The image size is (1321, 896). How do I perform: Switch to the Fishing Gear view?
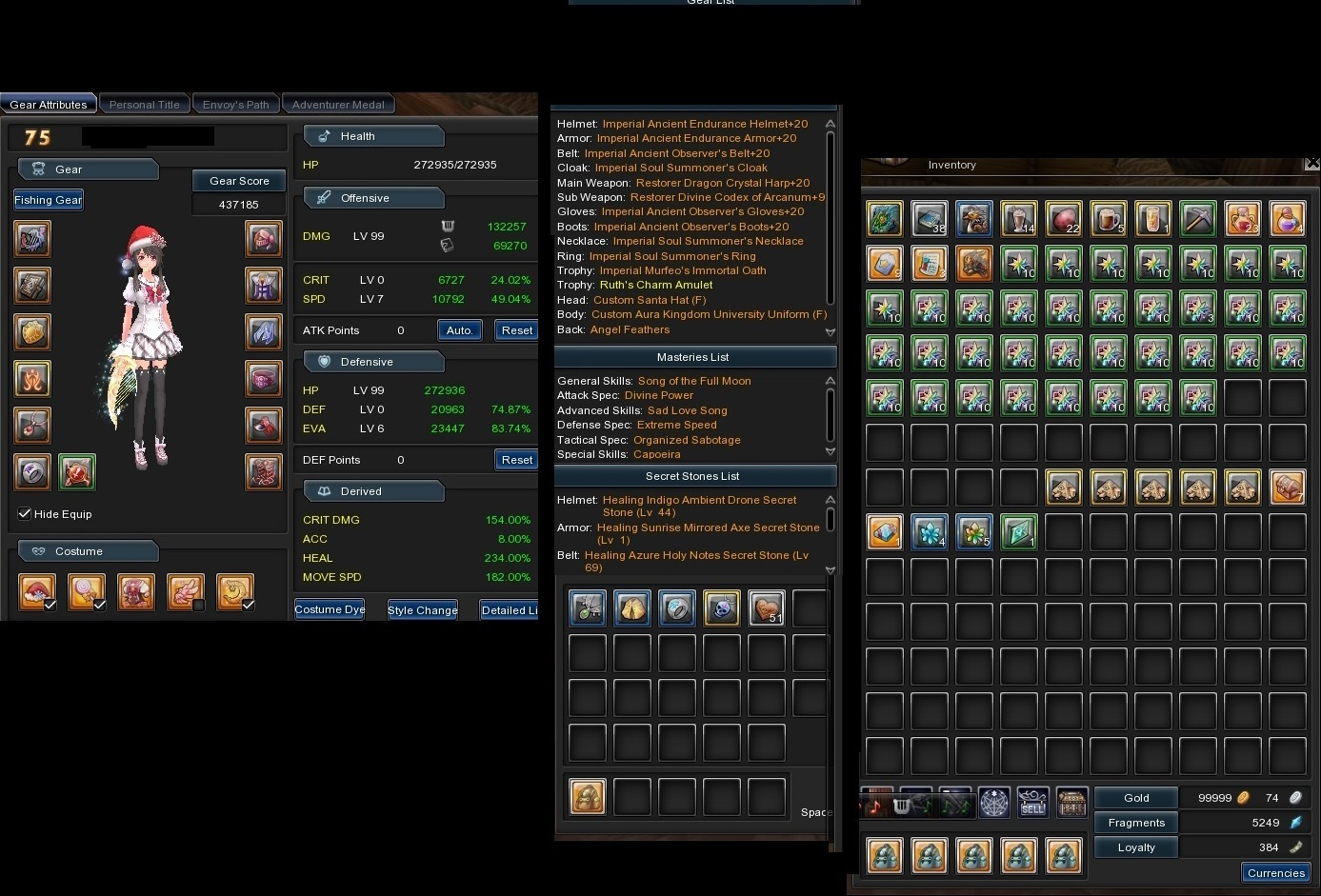(49, 200)
